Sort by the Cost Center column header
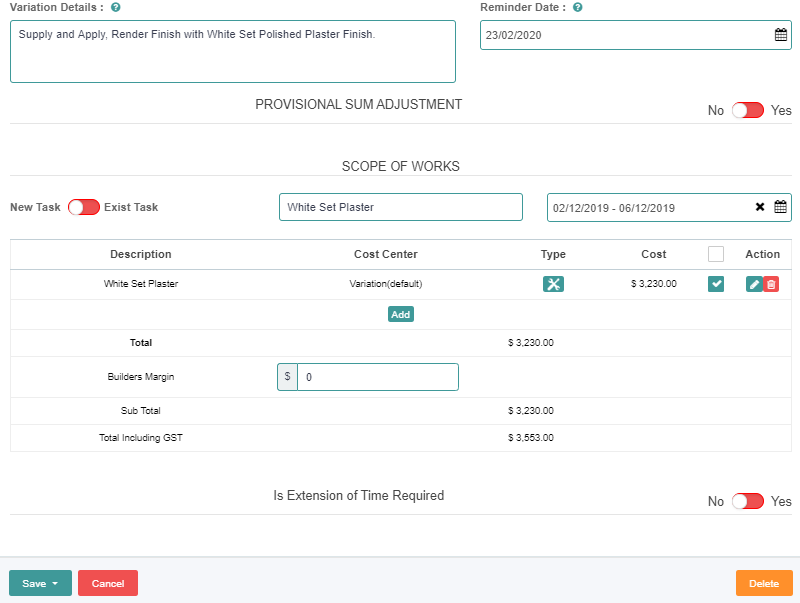 (x=386, y=254)
